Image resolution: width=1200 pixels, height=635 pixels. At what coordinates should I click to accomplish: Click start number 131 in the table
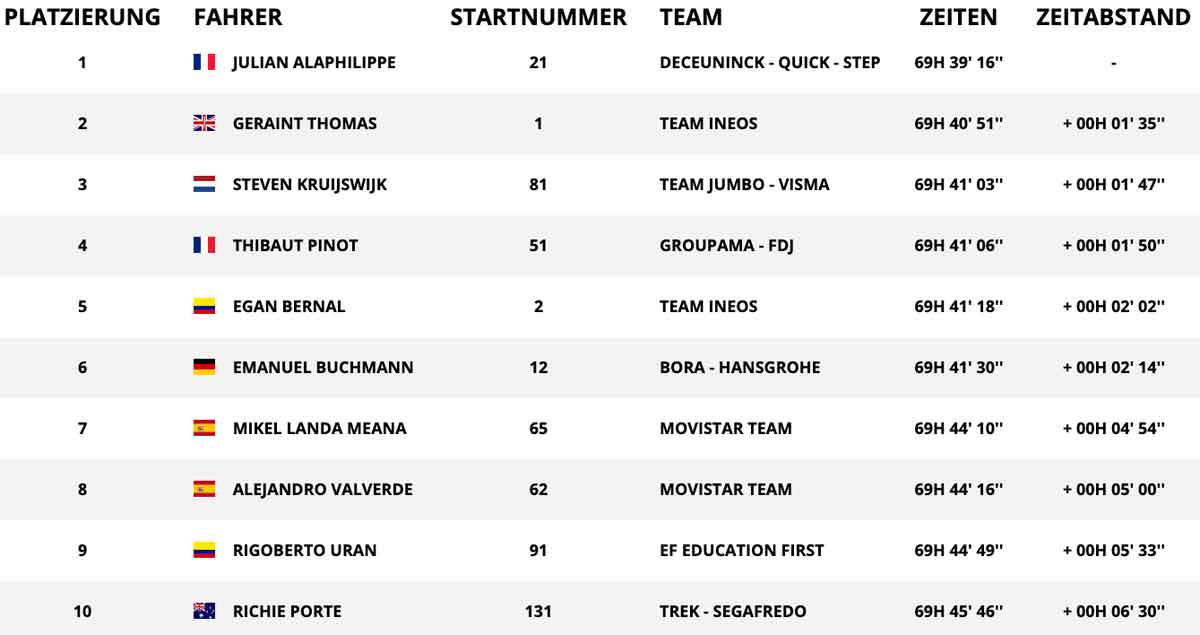tap(538, 611)
